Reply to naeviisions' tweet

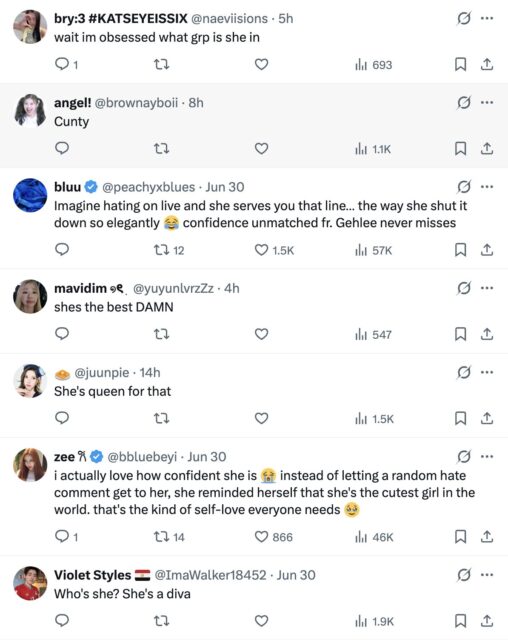(66, 64)
